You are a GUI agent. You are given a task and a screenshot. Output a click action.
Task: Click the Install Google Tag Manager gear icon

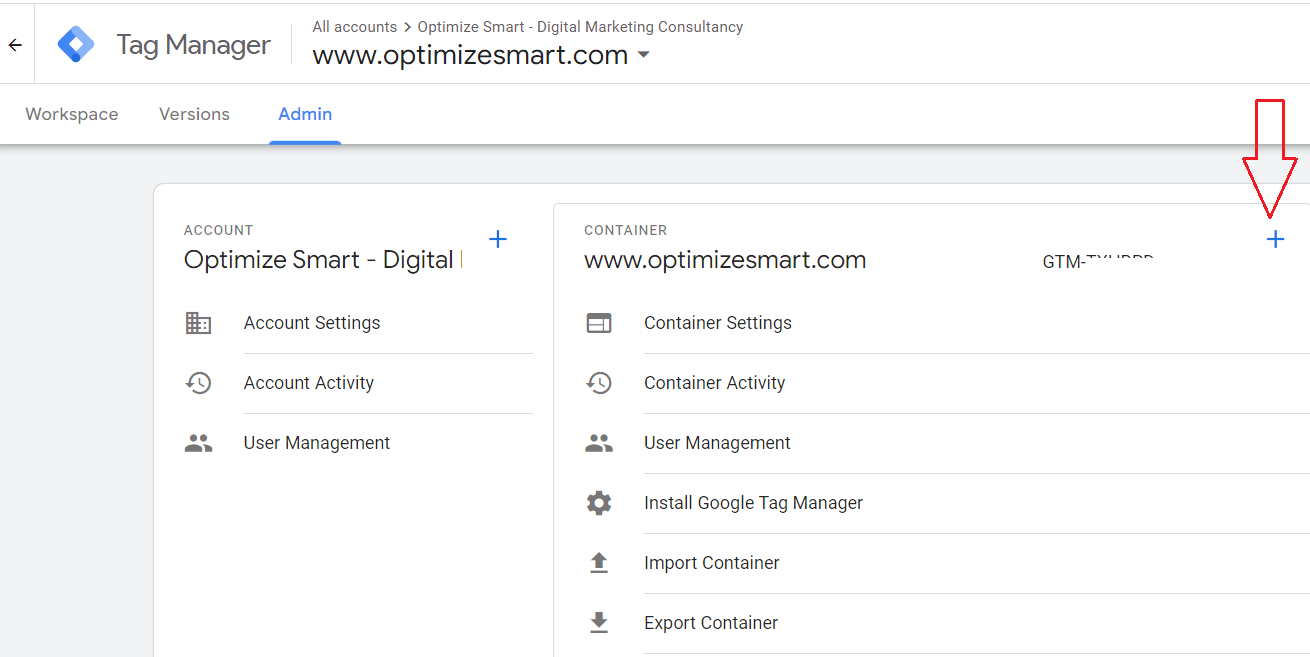pyautogui.click(x=599, y=503)
